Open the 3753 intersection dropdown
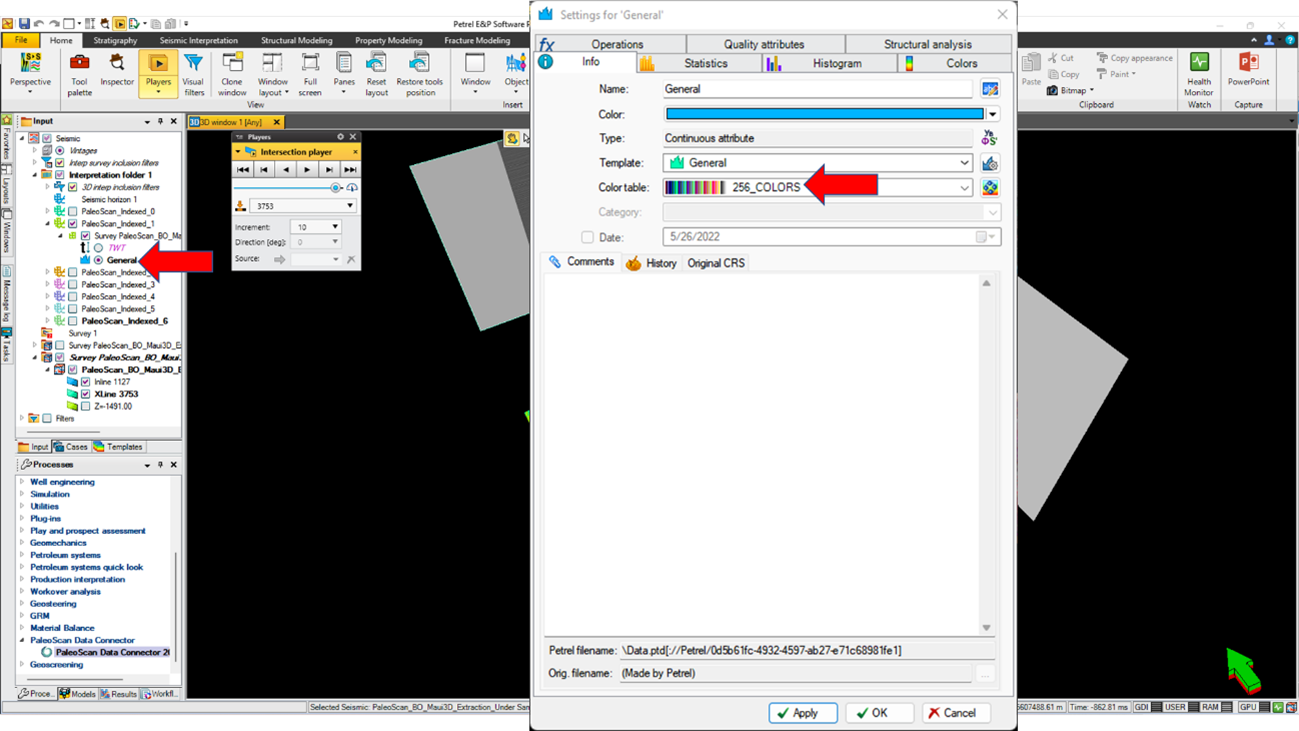1299x731 pixels. pyautogui.click(x=302, y=206)
